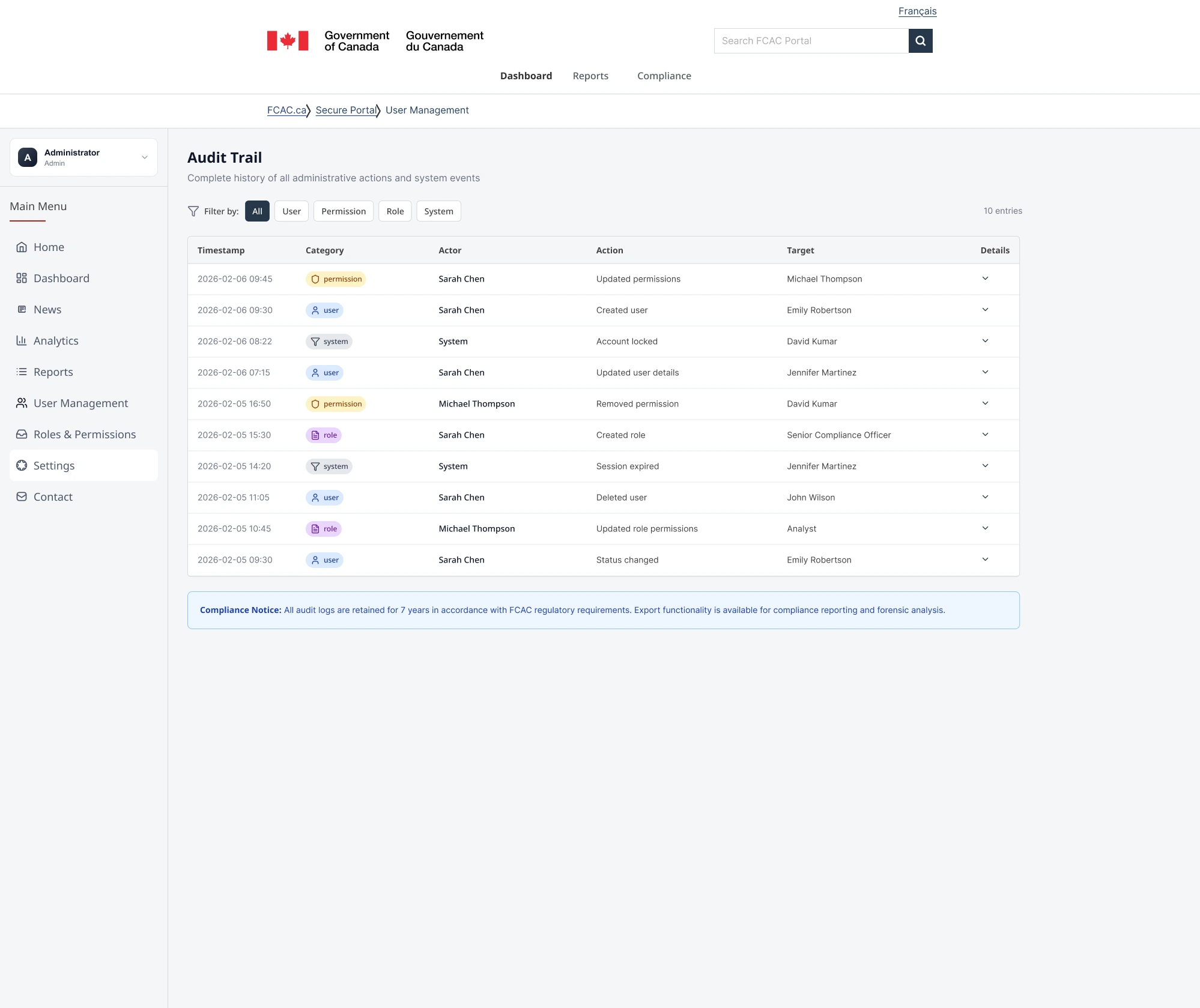Viewport: 1200px width, 1008px height.
Task: Select Settings in the Main Menu
Action: 83,465
